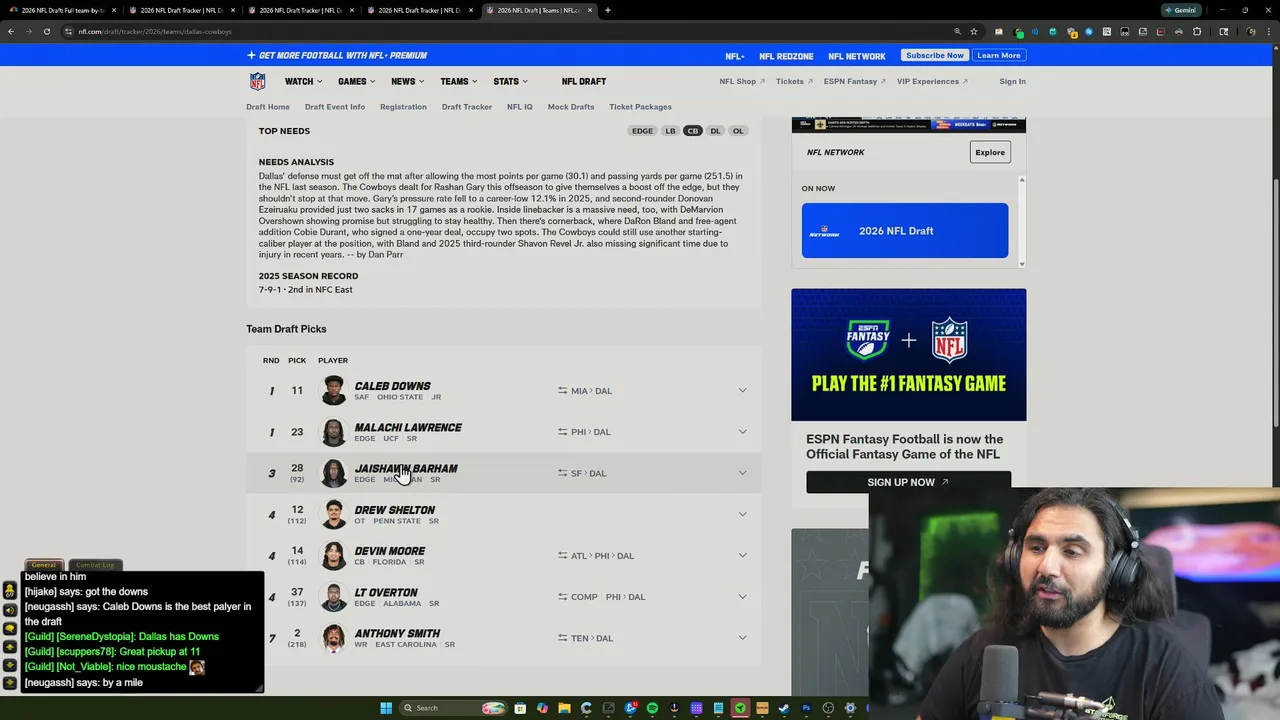
Task: Open the GAMES dropdown menu
Action: (x=356, y=81)
